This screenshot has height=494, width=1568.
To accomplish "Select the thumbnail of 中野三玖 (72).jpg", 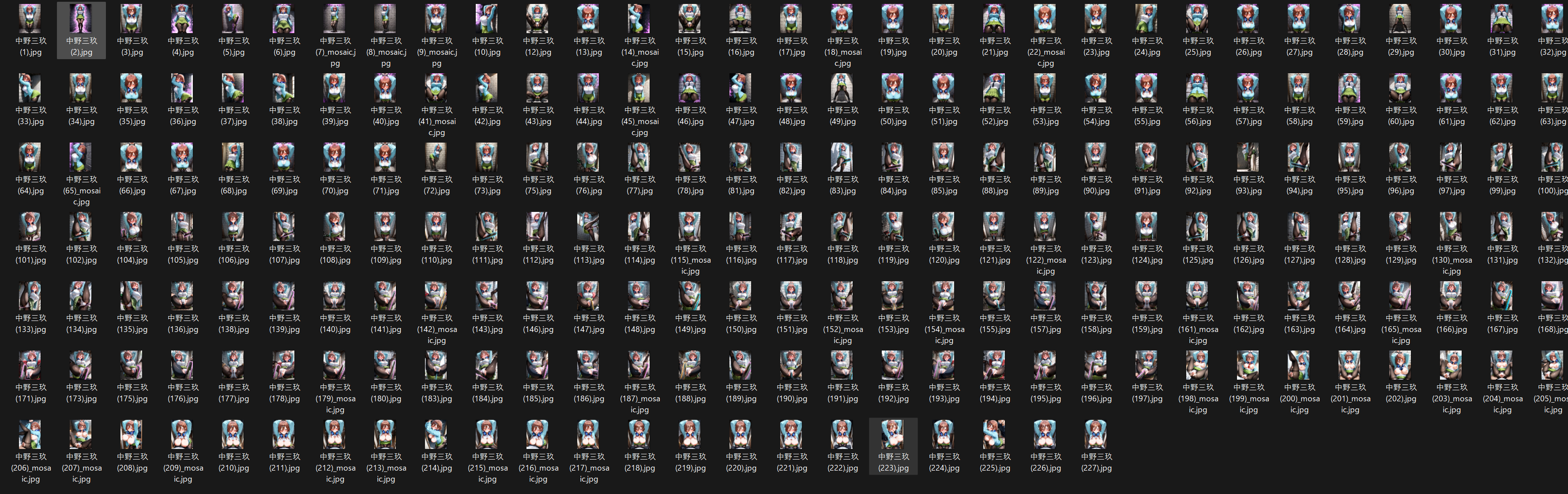I will [x=436, y=158].
